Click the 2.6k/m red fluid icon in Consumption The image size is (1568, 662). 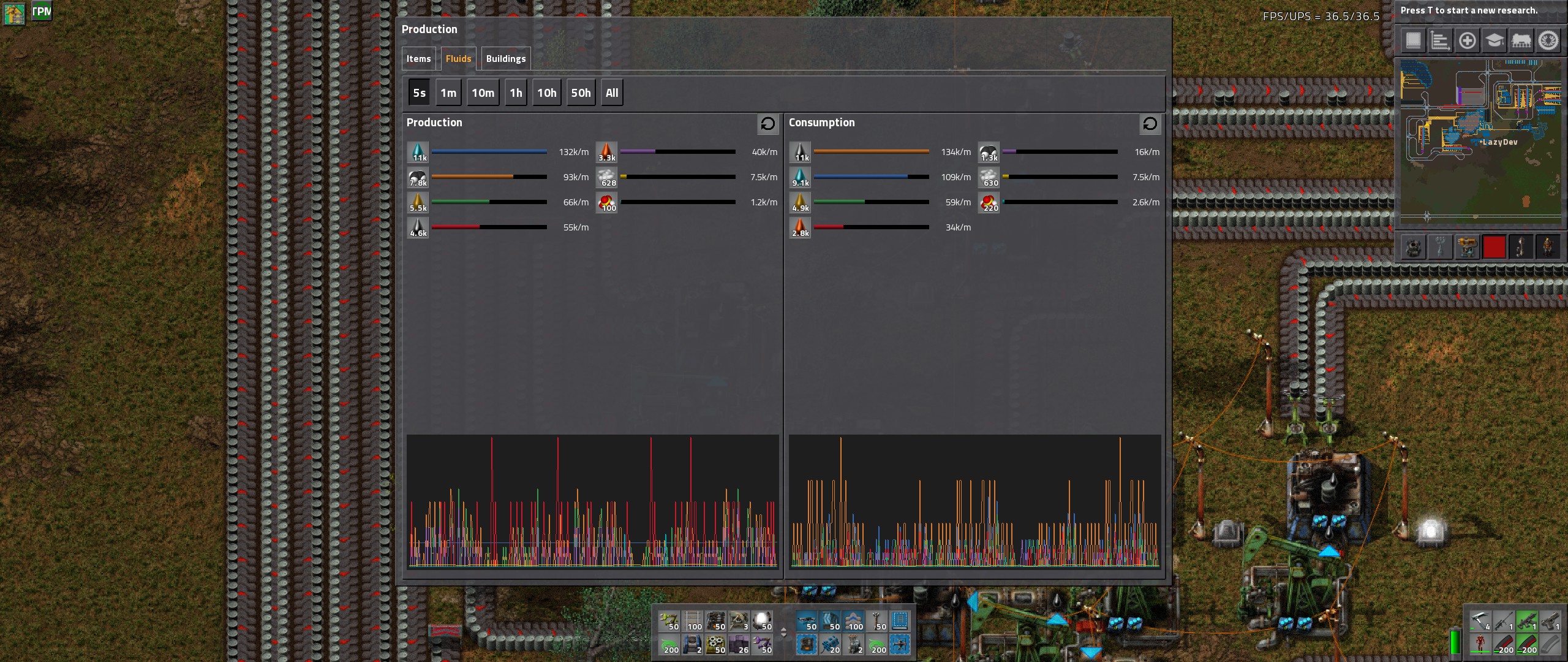989,202
